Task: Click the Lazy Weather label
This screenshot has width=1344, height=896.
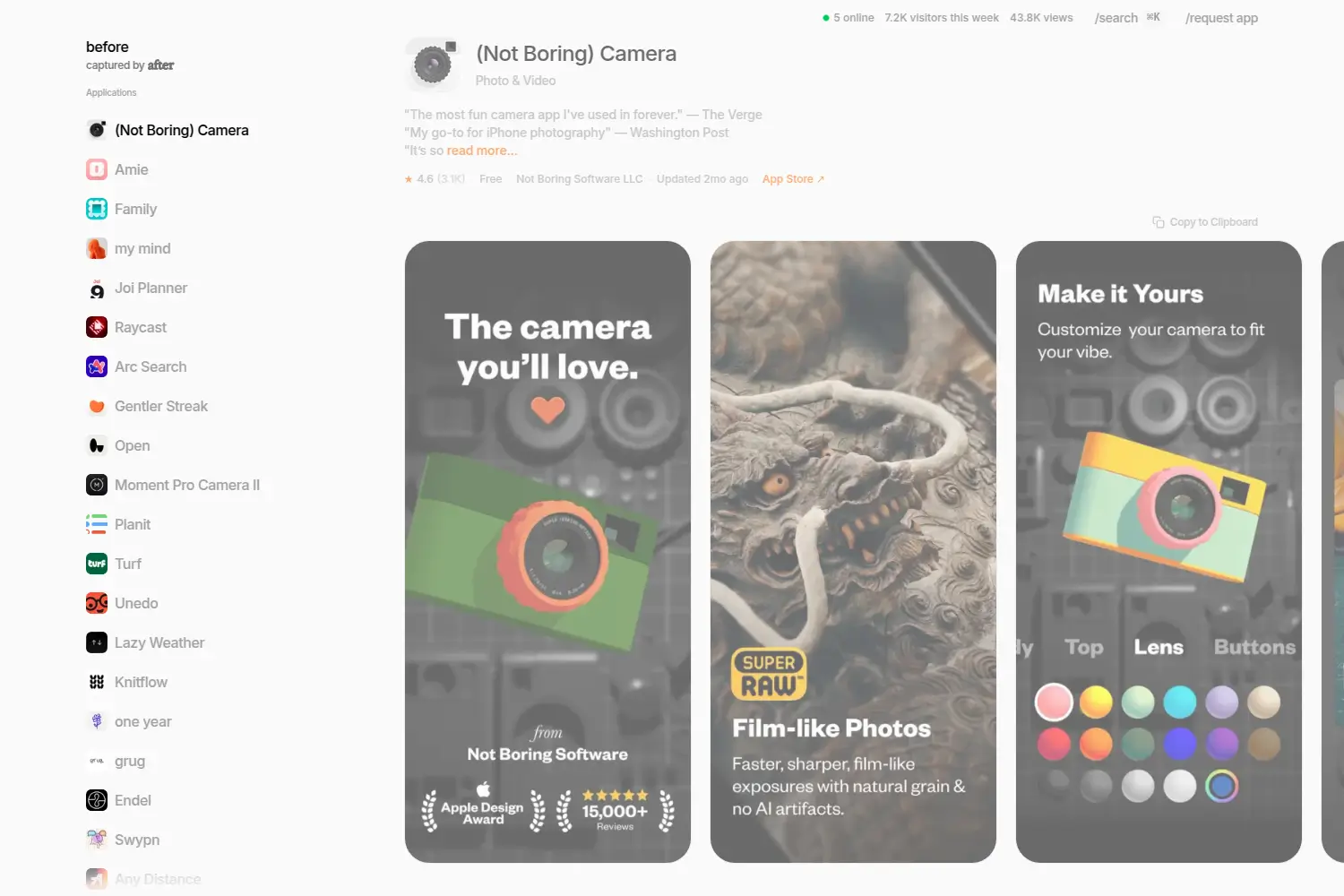Action: click(x=159, y=642)
